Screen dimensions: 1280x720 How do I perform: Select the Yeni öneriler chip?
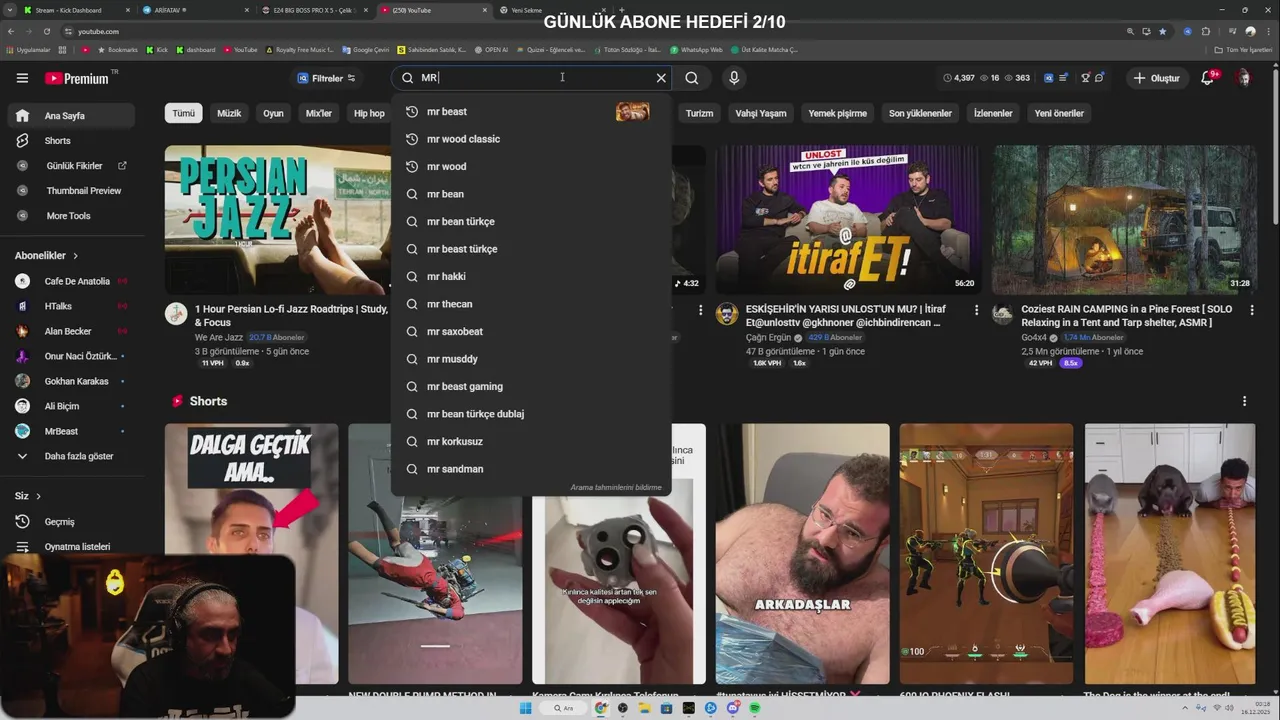(x=1059, y=113)
